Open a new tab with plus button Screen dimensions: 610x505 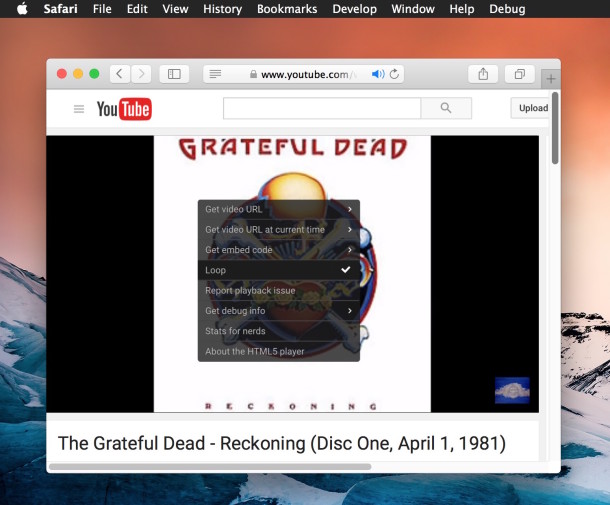point(550,79)
